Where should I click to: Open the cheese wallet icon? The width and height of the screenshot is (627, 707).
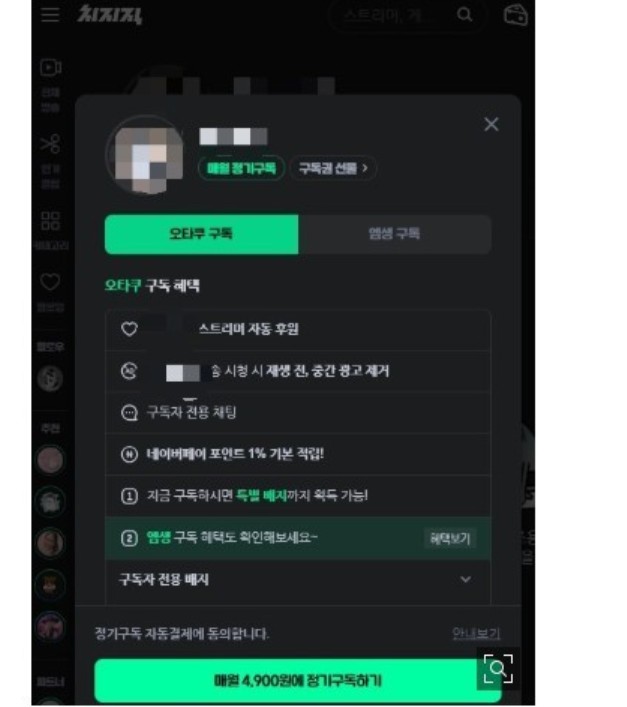[515, 15]
